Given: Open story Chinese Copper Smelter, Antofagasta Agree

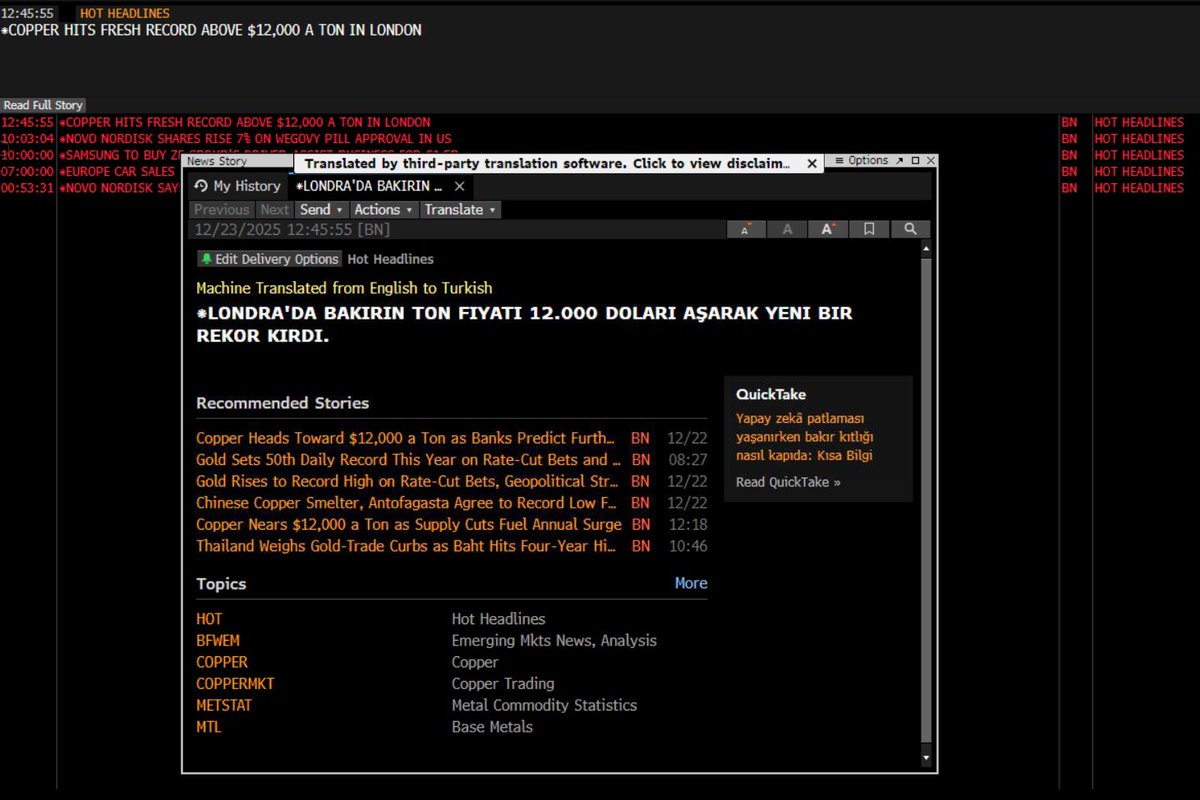Looking at the screenshot, I should 406,503.
